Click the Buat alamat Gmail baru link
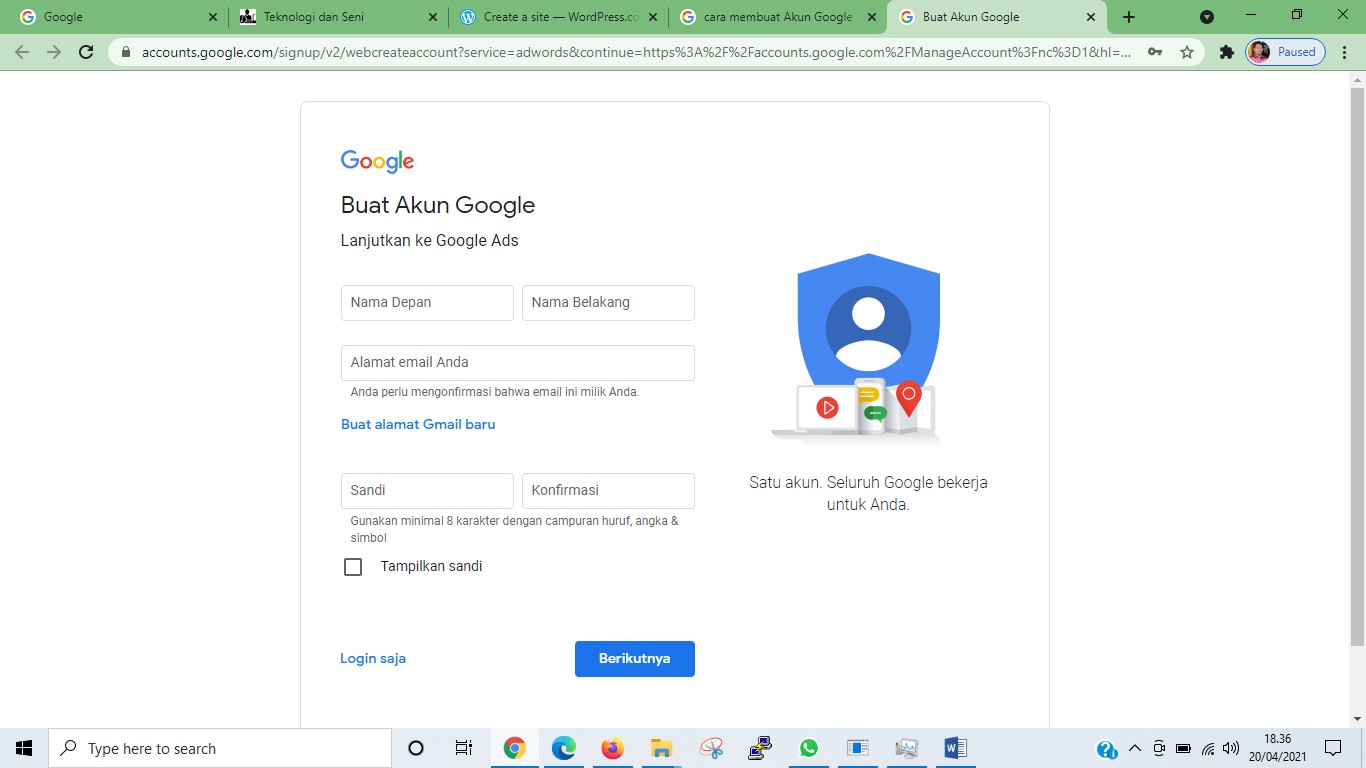The width and height of the screenshot is (1366, 768). point(418,424)
